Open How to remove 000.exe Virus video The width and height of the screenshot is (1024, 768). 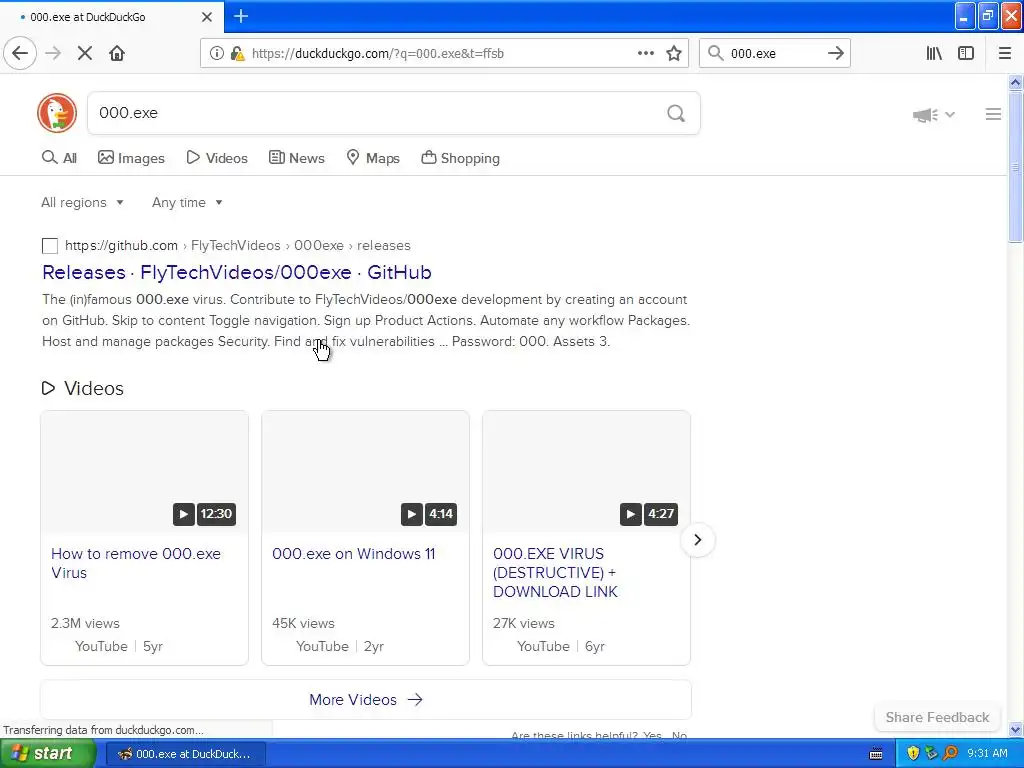coord(136,563)
